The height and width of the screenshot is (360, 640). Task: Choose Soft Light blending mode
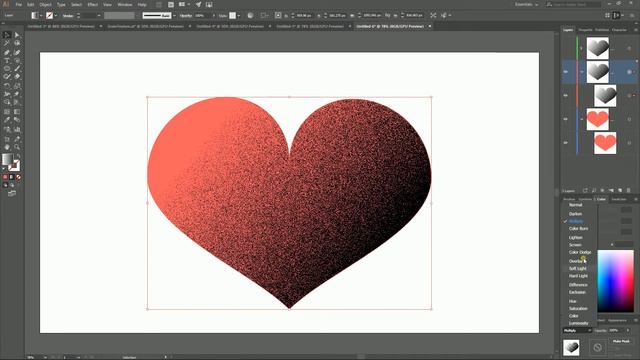tap(578, 269)
